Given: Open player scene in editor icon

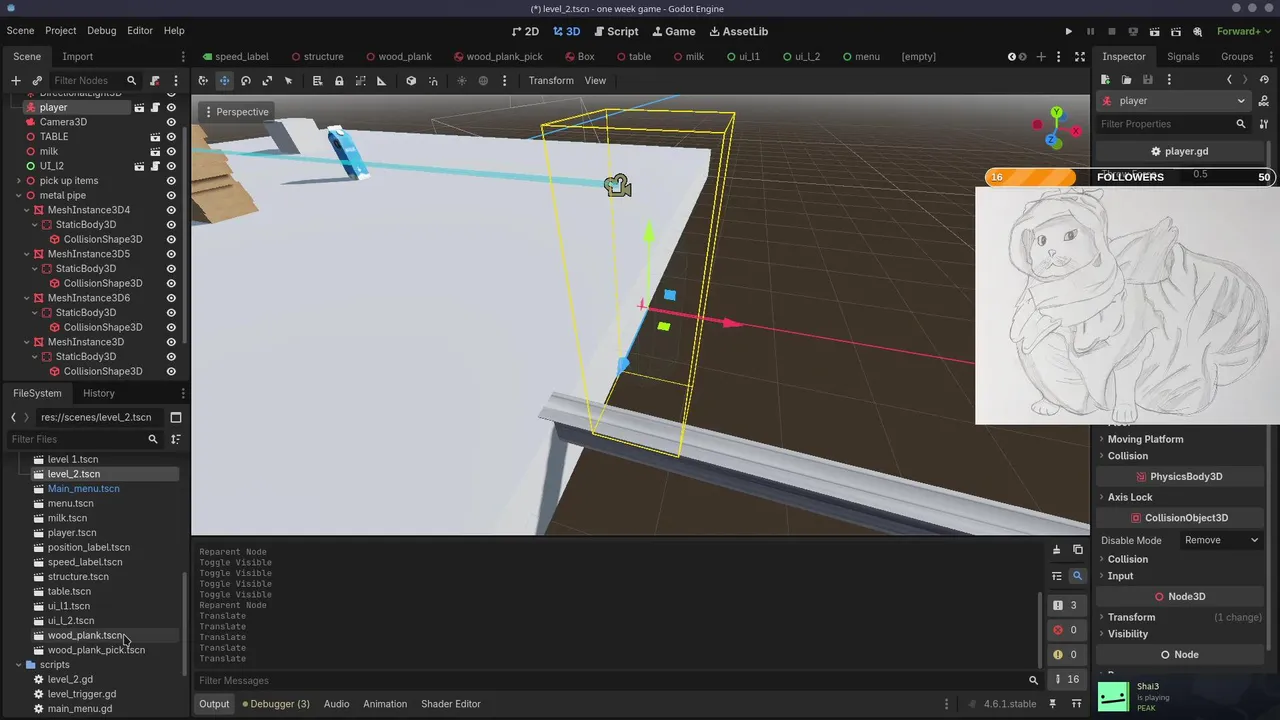Looking at the screenshot, I should pyautogui.click(x=140, y=107).
